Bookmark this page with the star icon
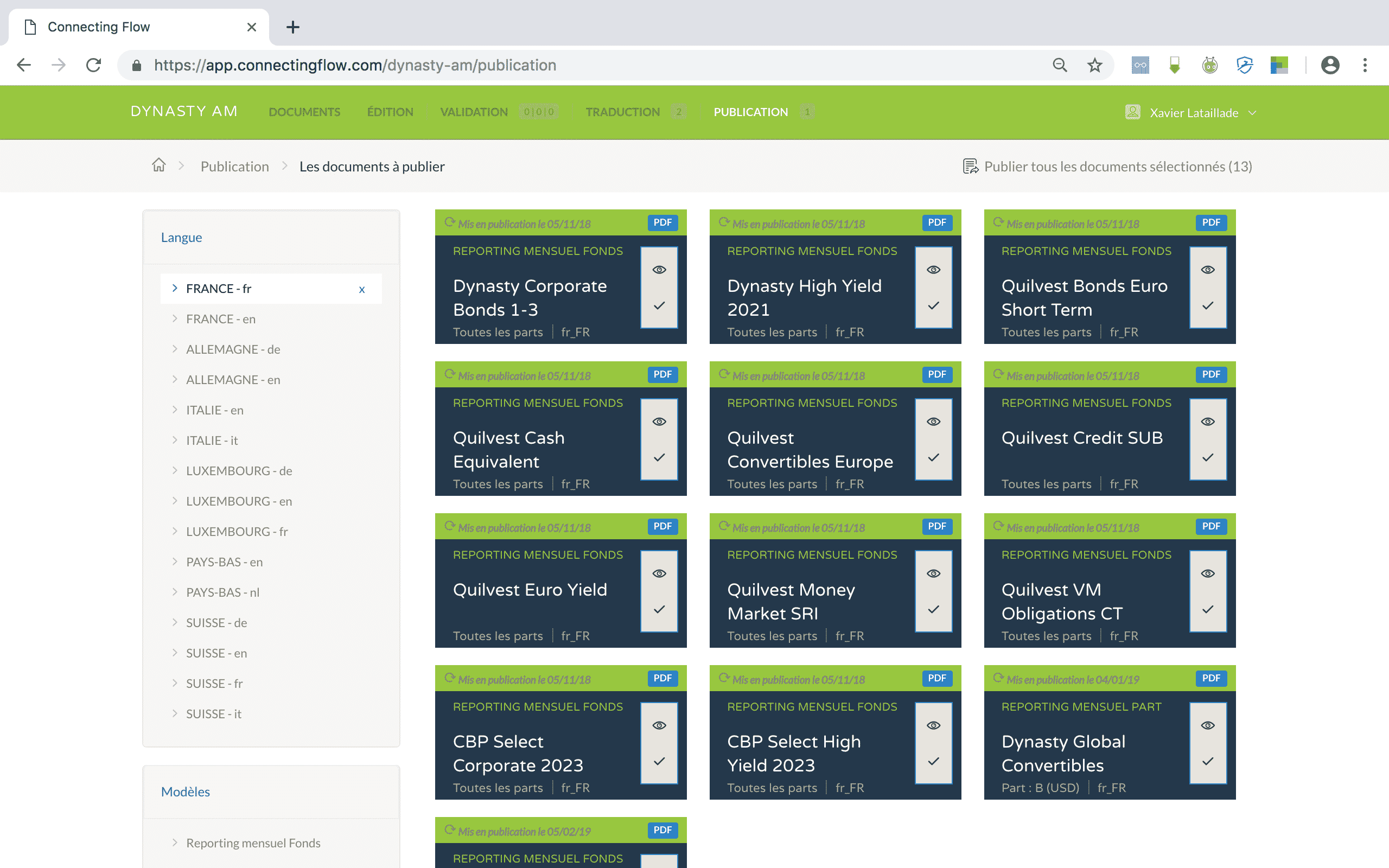 tap(1094, 65)
